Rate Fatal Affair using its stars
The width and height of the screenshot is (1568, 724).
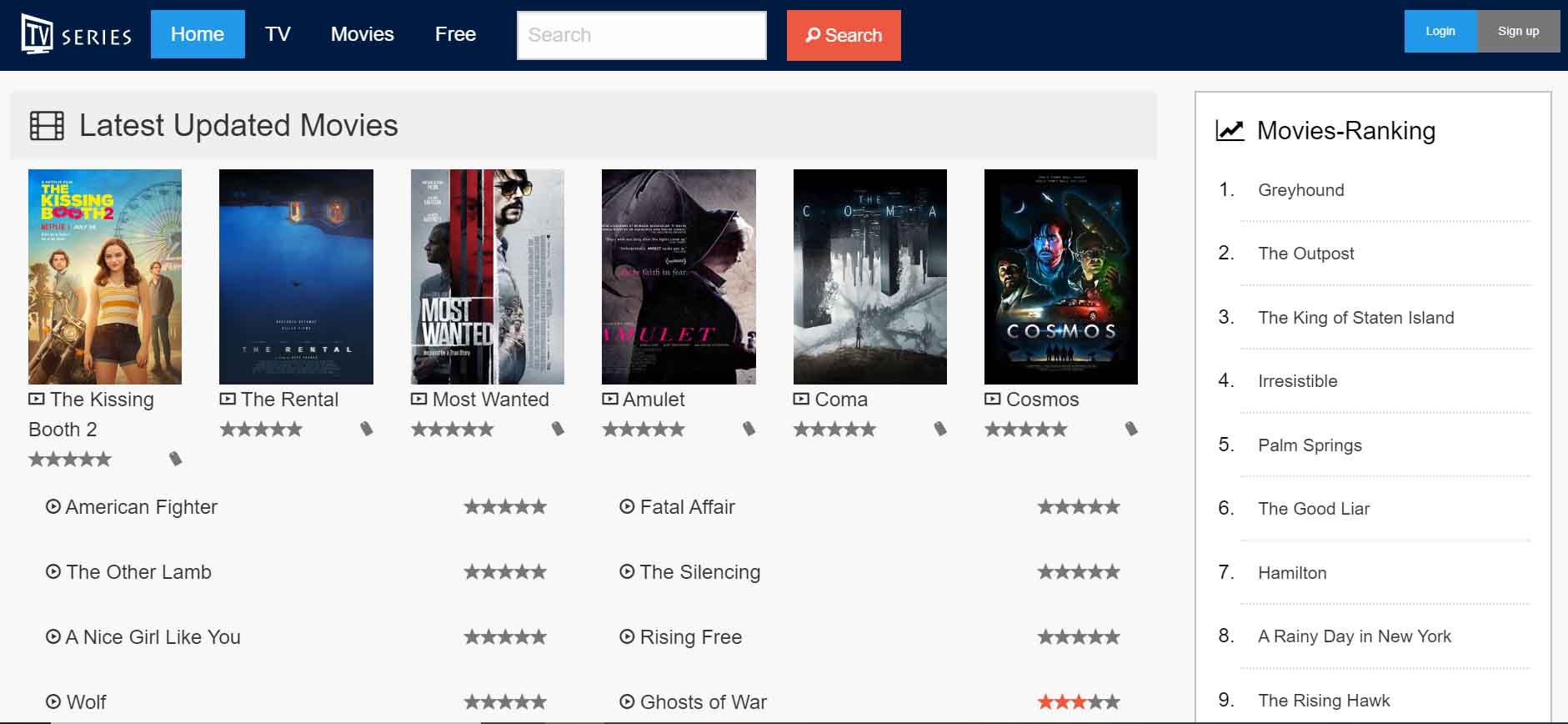pyautogui.click(x=1079, y=506)
